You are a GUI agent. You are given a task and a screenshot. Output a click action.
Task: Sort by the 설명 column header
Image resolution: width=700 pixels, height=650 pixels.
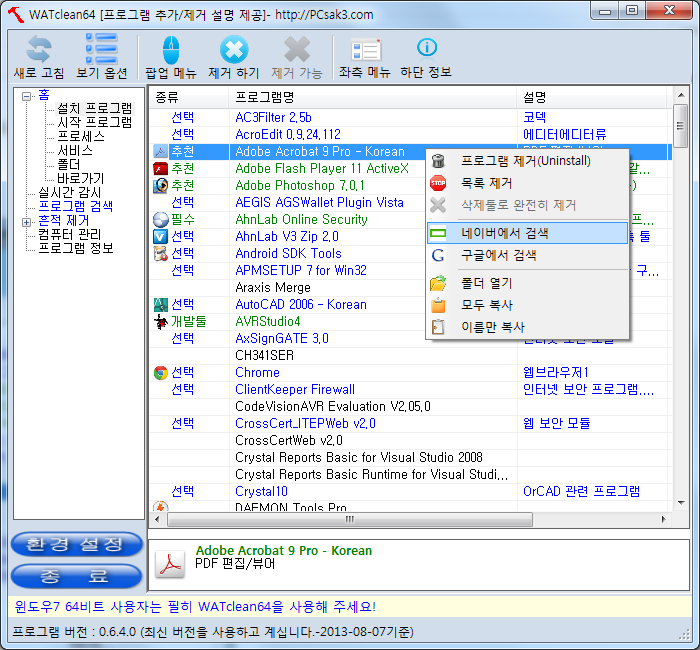(594, 97)
